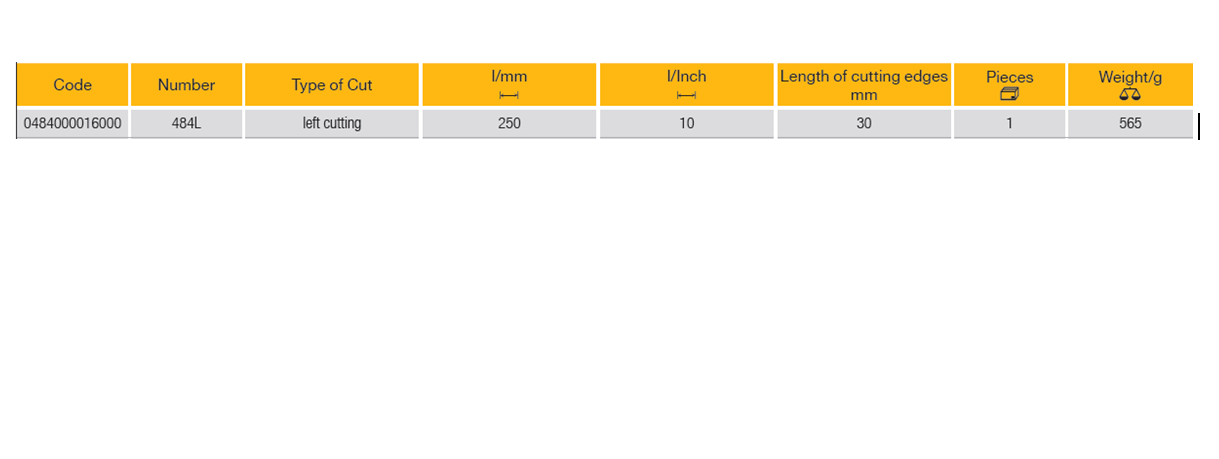Click the 10 inch length value
This screenshot has height=459, width=1219.
tap(686, 124)
